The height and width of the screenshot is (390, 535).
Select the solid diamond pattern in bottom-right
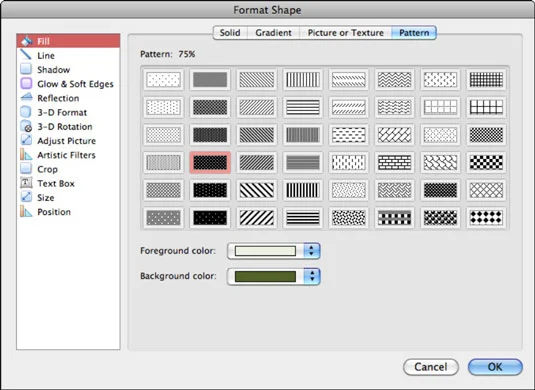tap(486, 218)
